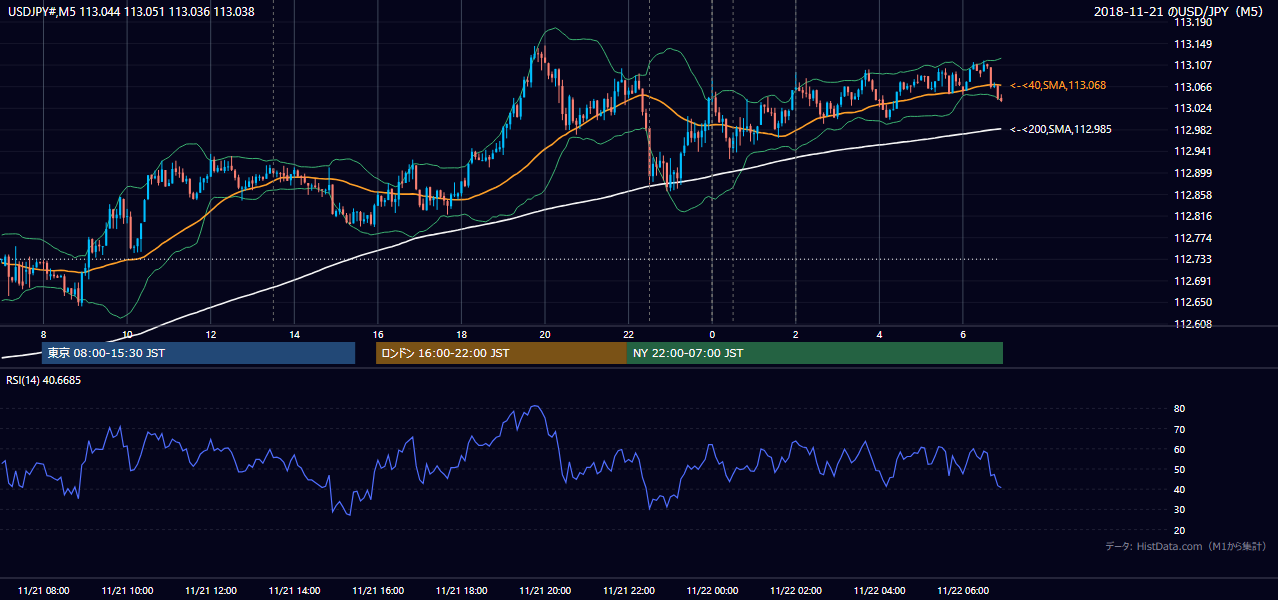This screenshot has width=1278, height=600.
Task: Click price axis value 112.899
Action: [1192, 173]
